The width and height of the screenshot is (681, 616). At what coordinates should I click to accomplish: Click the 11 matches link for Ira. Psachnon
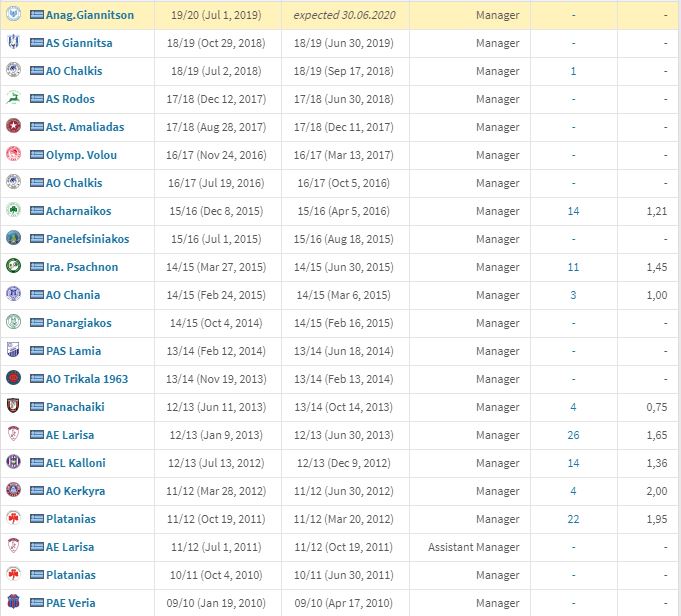[x=573, y=267]
